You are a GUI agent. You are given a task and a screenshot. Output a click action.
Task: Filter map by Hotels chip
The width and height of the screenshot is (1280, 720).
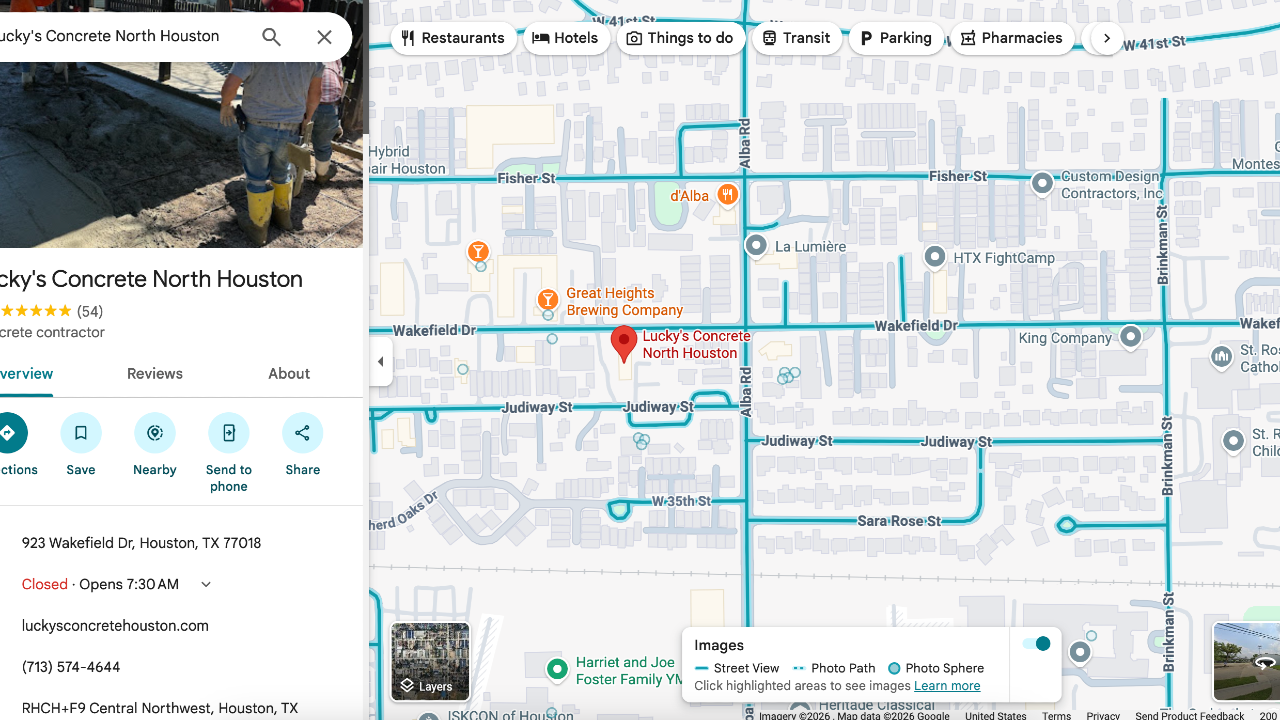[x=567, y=38]
